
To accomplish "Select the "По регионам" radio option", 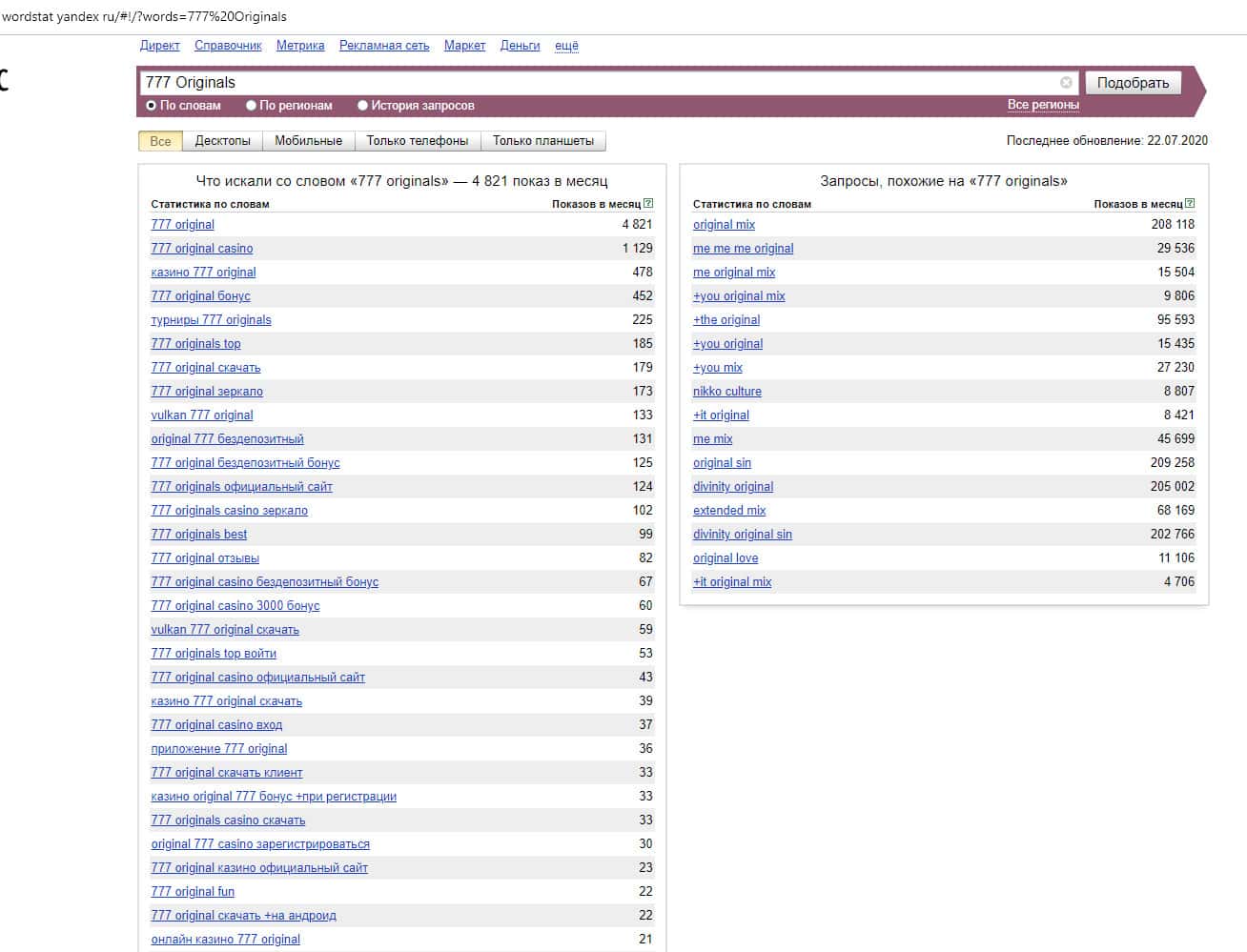I will pyautogui.click(x=252, y=106).
